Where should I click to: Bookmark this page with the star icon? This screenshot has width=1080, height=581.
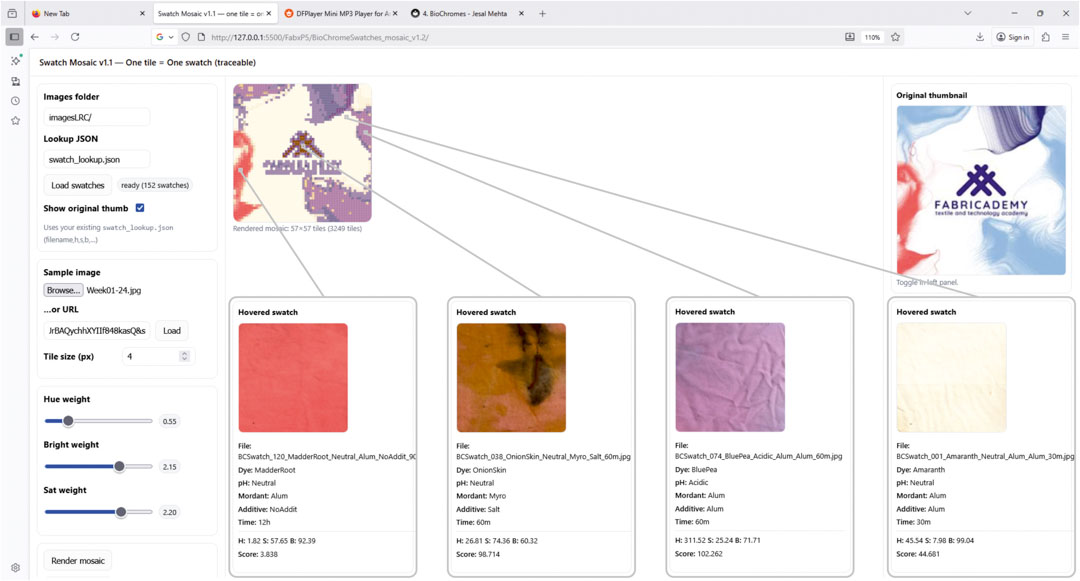895,37
